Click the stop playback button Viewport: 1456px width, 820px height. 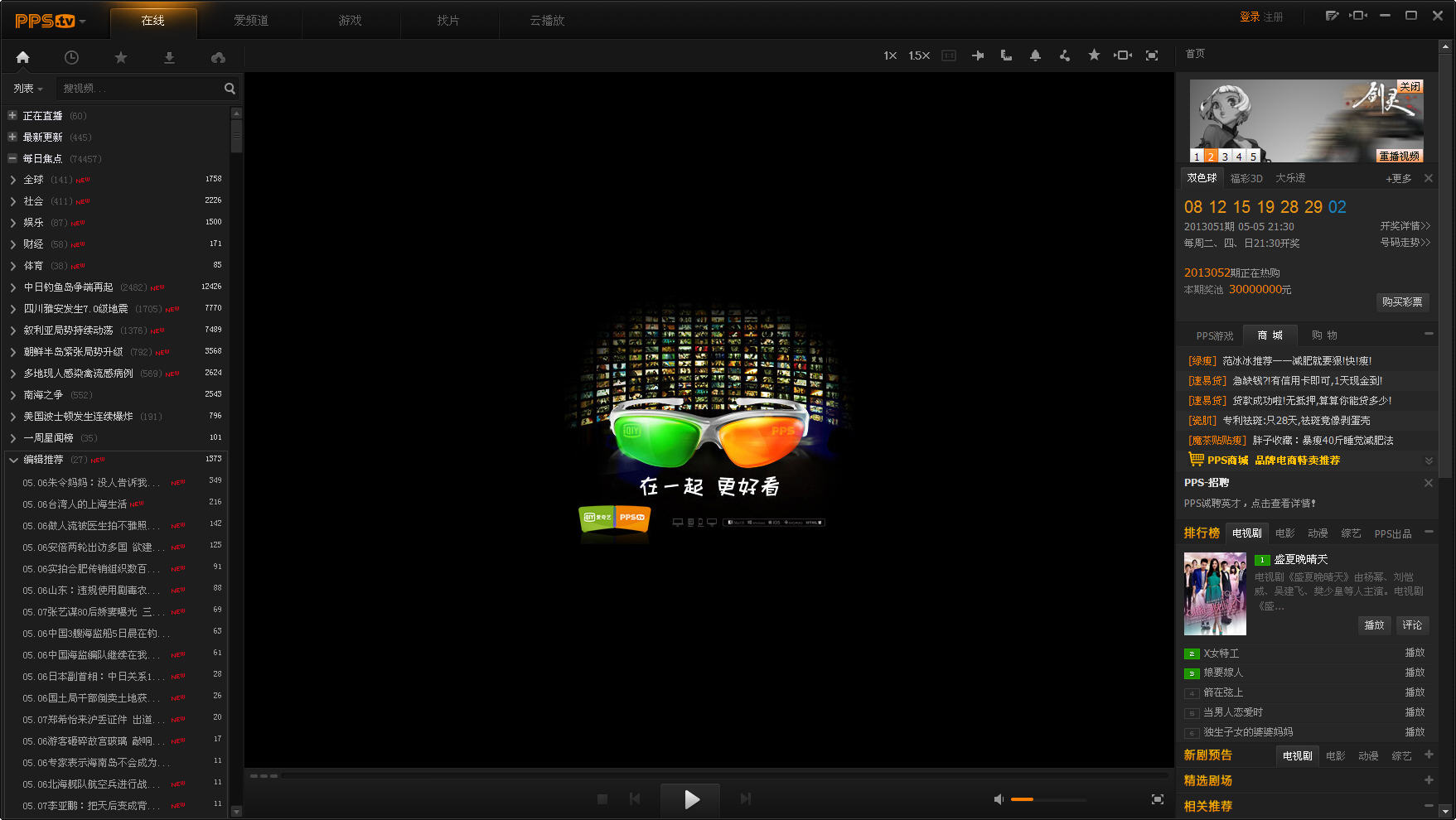602,799
